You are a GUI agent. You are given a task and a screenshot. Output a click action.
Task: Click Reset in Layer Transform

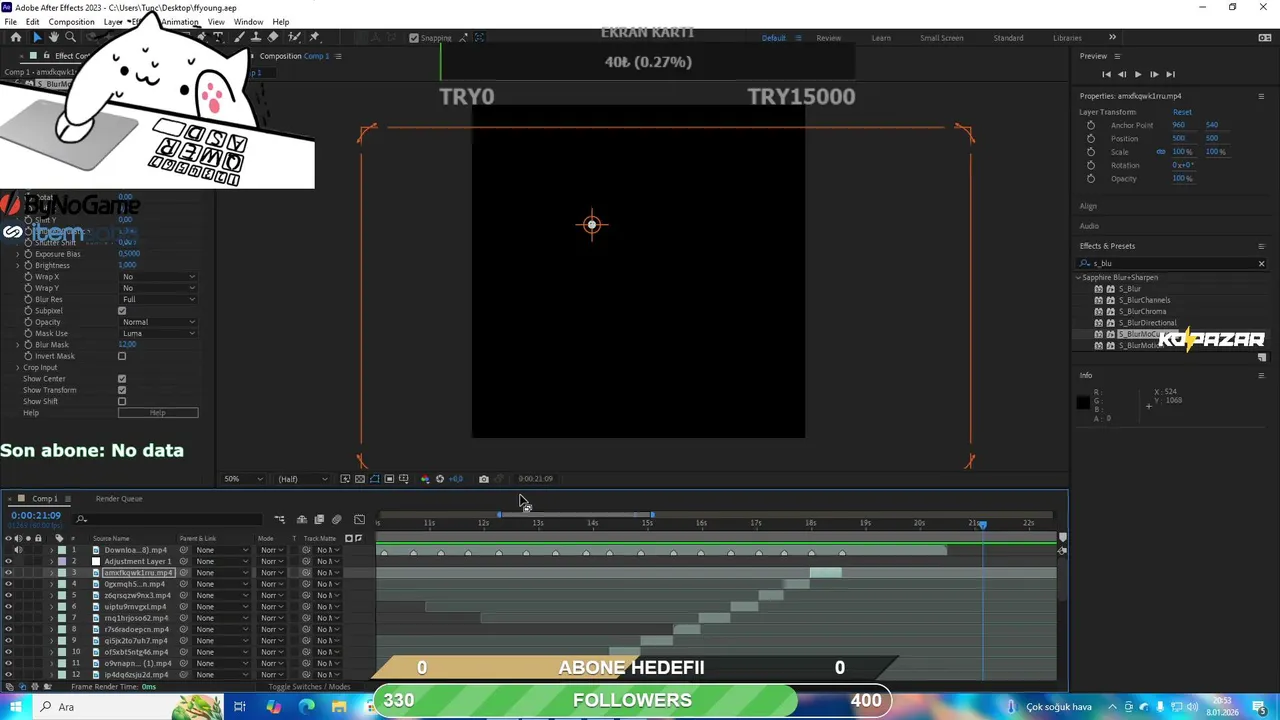click(x=1182, y=112)
